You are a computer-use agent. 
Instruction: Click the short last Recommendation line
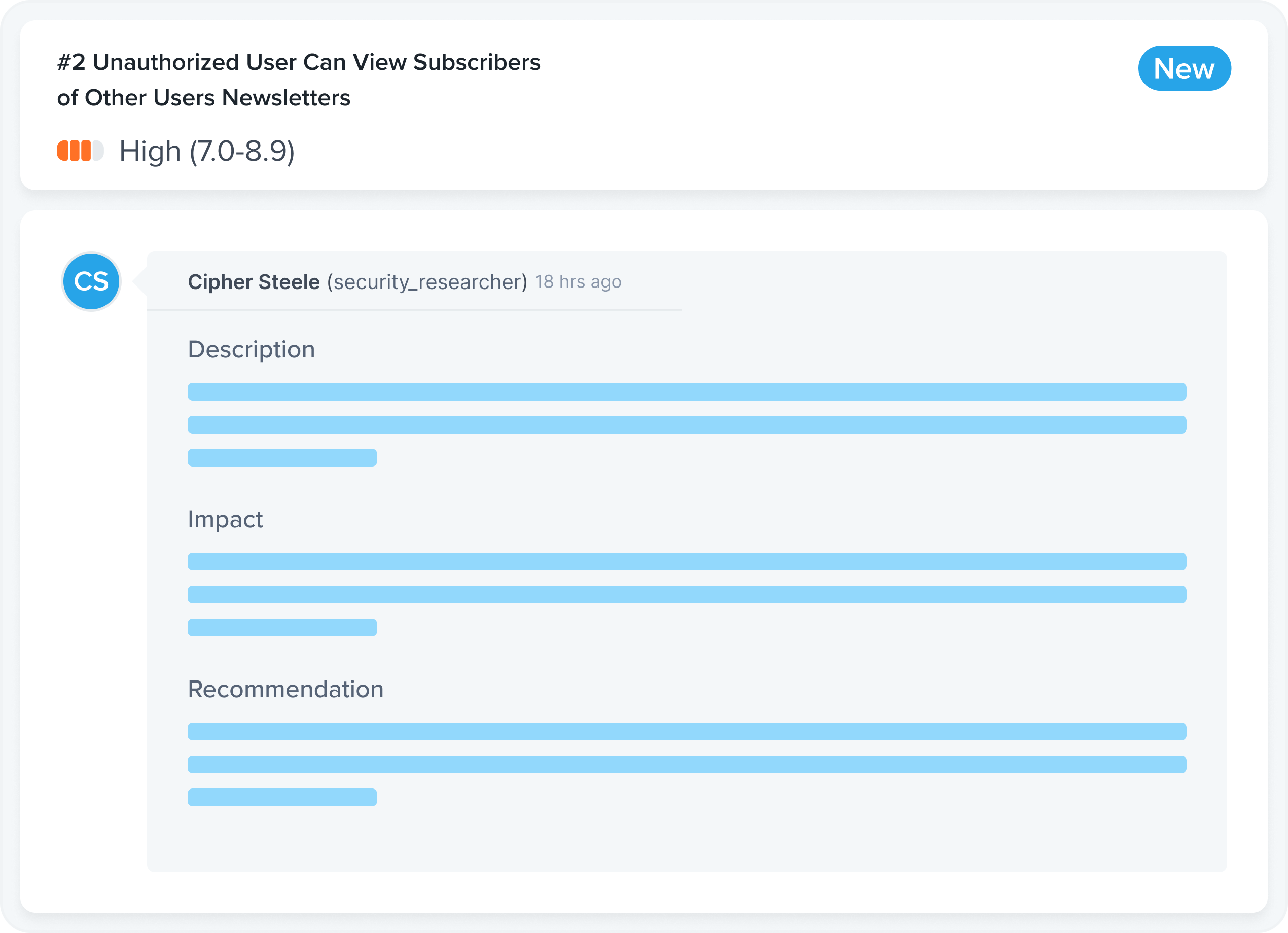tap(282, 797)
